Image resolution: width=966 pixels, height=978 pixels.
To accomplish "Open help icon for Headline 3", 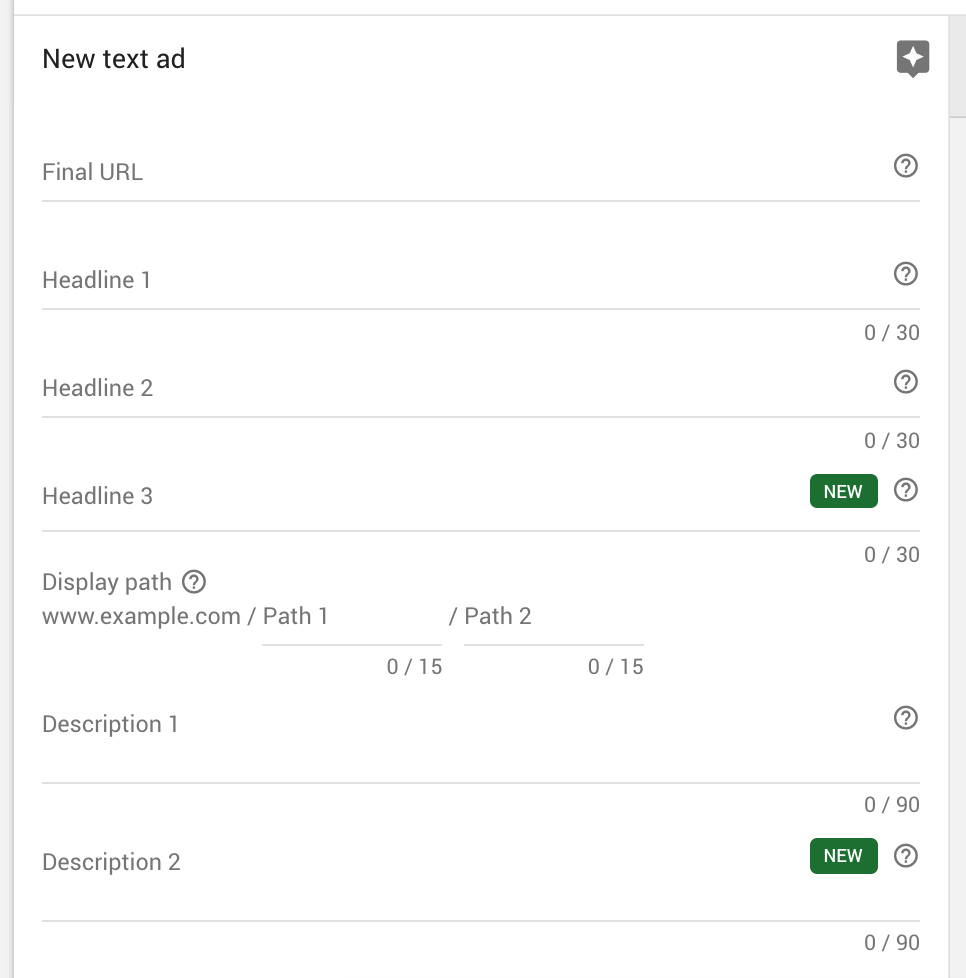I will click(906, 490).
